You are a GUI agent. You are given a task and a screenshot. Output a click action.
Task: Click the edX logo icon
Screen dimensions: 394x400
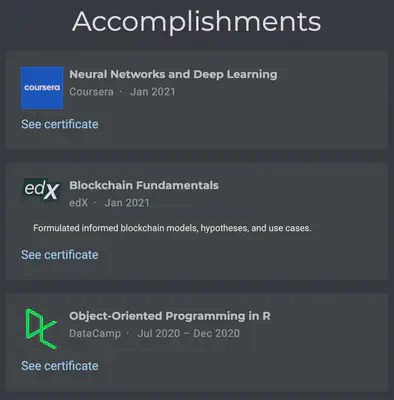[42, 189]
